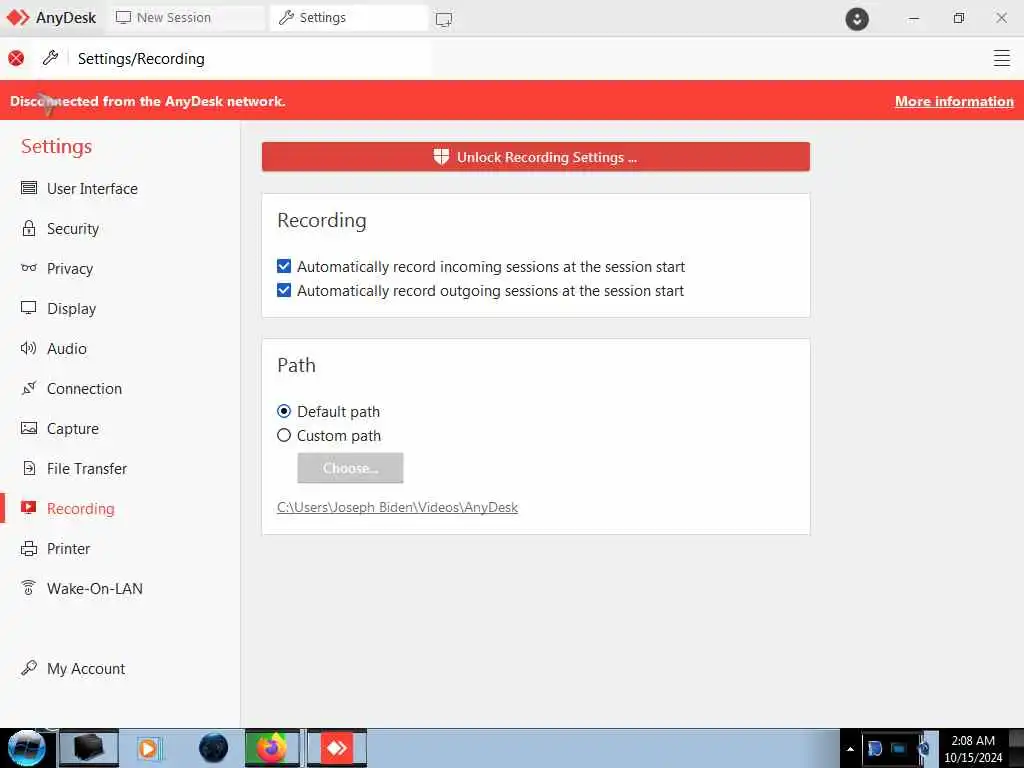The width and height of the screenshot is (1024, 768).
Task: Click the Privacy glasses icon
Action: (x=29, y=268)
